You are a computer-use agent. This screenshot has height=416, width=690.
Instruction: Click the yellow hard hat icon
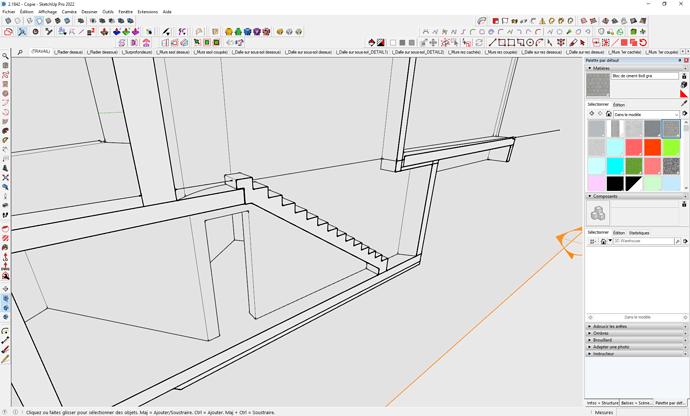[228, 32]
